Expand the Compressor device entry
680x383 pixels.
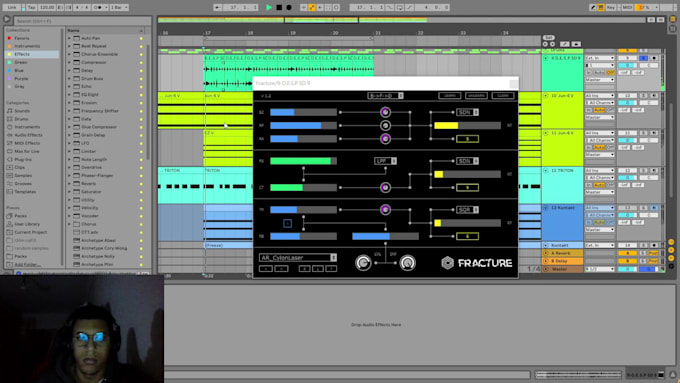(69, 62)
